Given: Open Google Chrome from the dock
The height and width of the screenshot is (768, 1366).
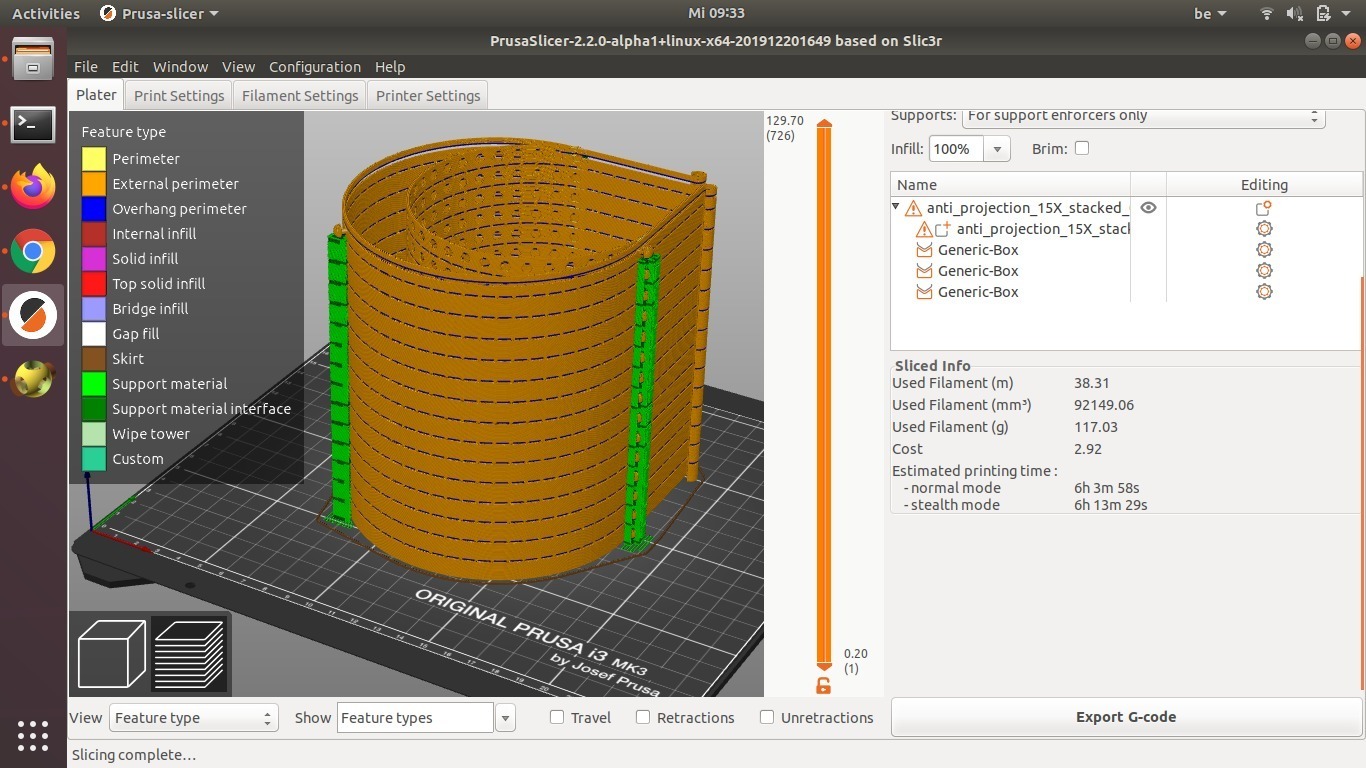Looking at the screenshot, I should pos(33,252).
